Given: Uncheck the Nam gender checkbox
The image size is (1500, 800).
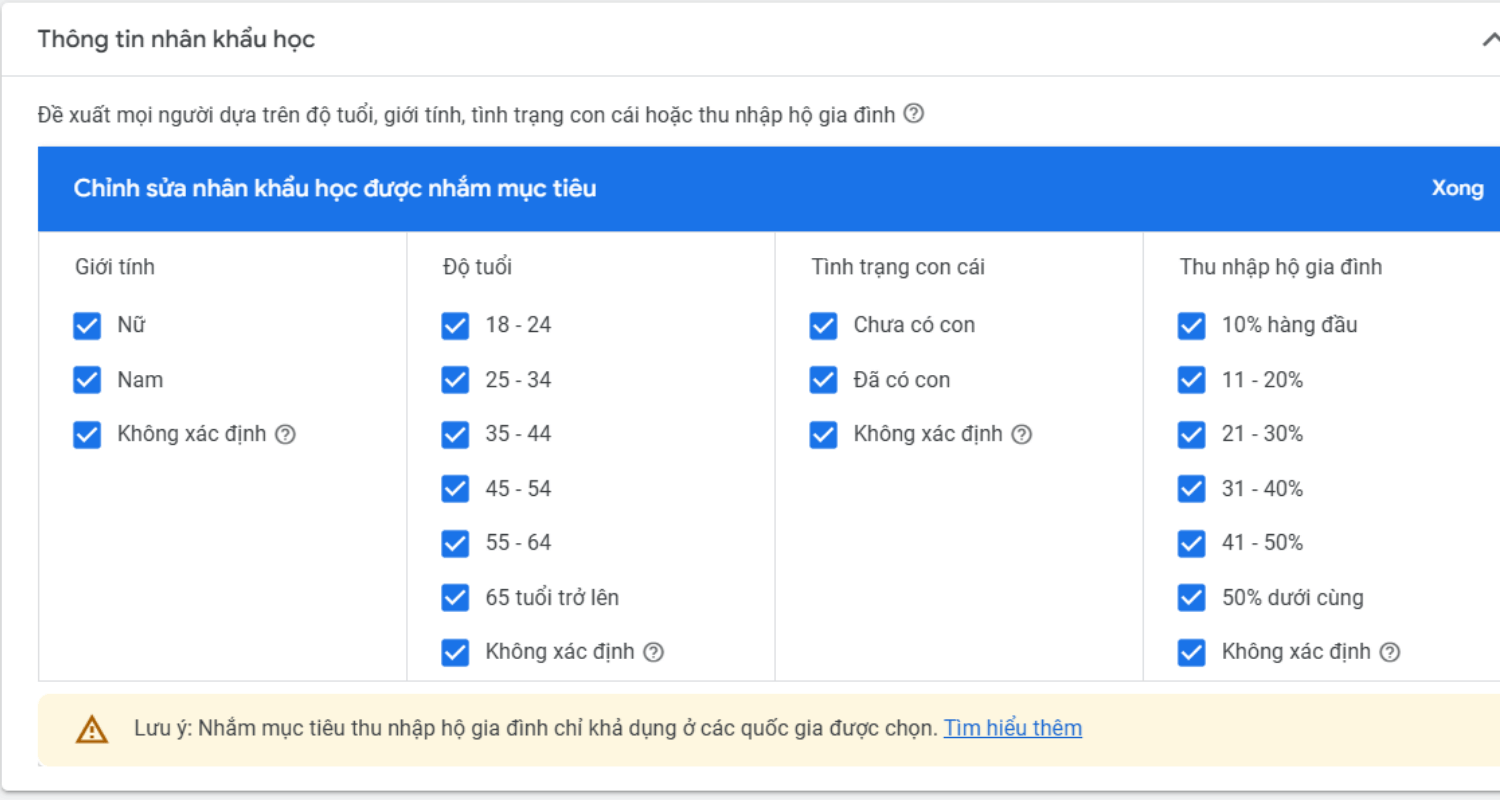Looking at the screenshot, I should (x=87, y=380).
